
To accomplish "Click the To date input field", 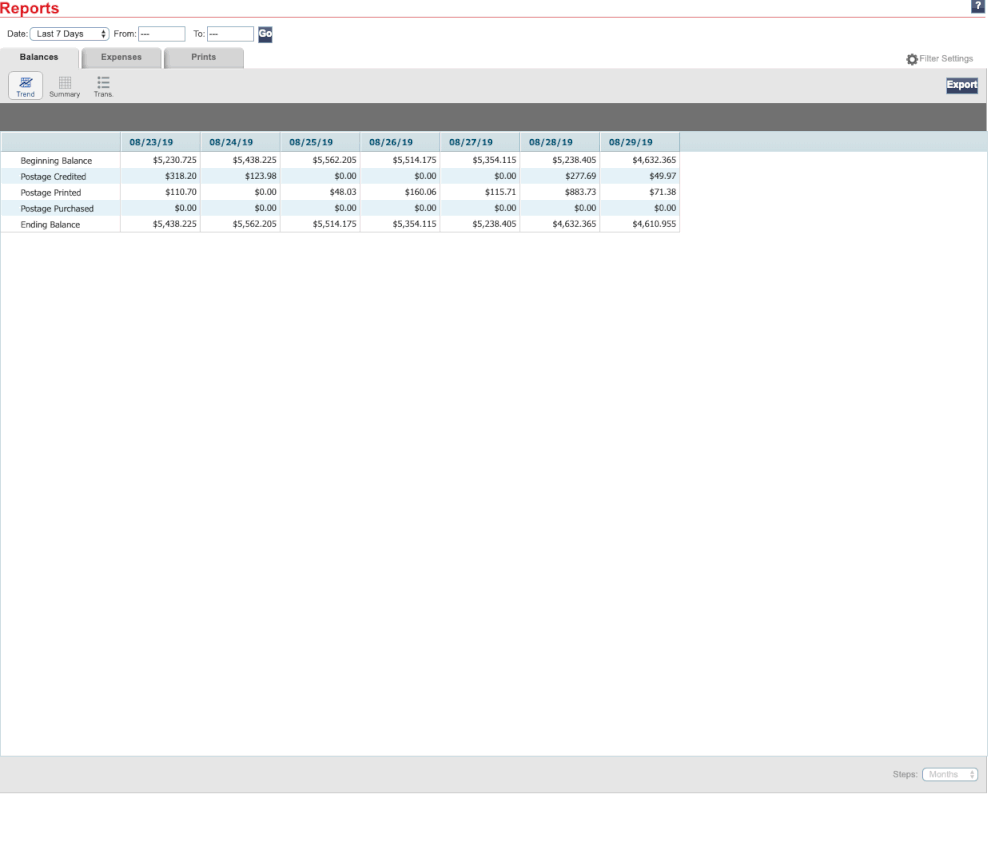I will (x=230, y=34).
